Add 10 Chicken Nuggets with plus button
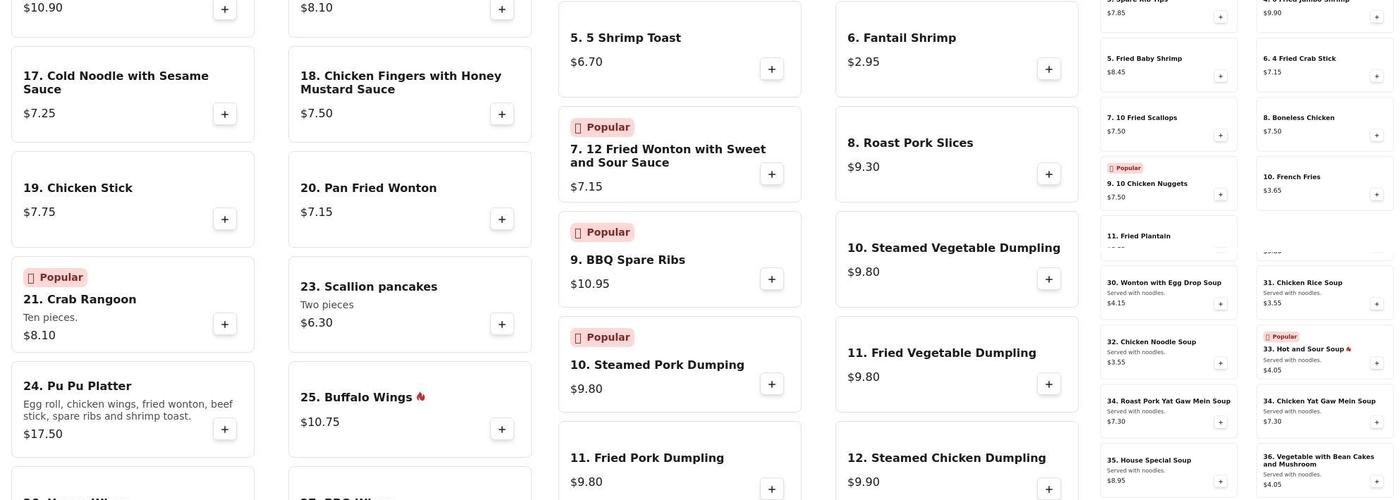Screen dimensions: 1400x500 pos(1221,194)
